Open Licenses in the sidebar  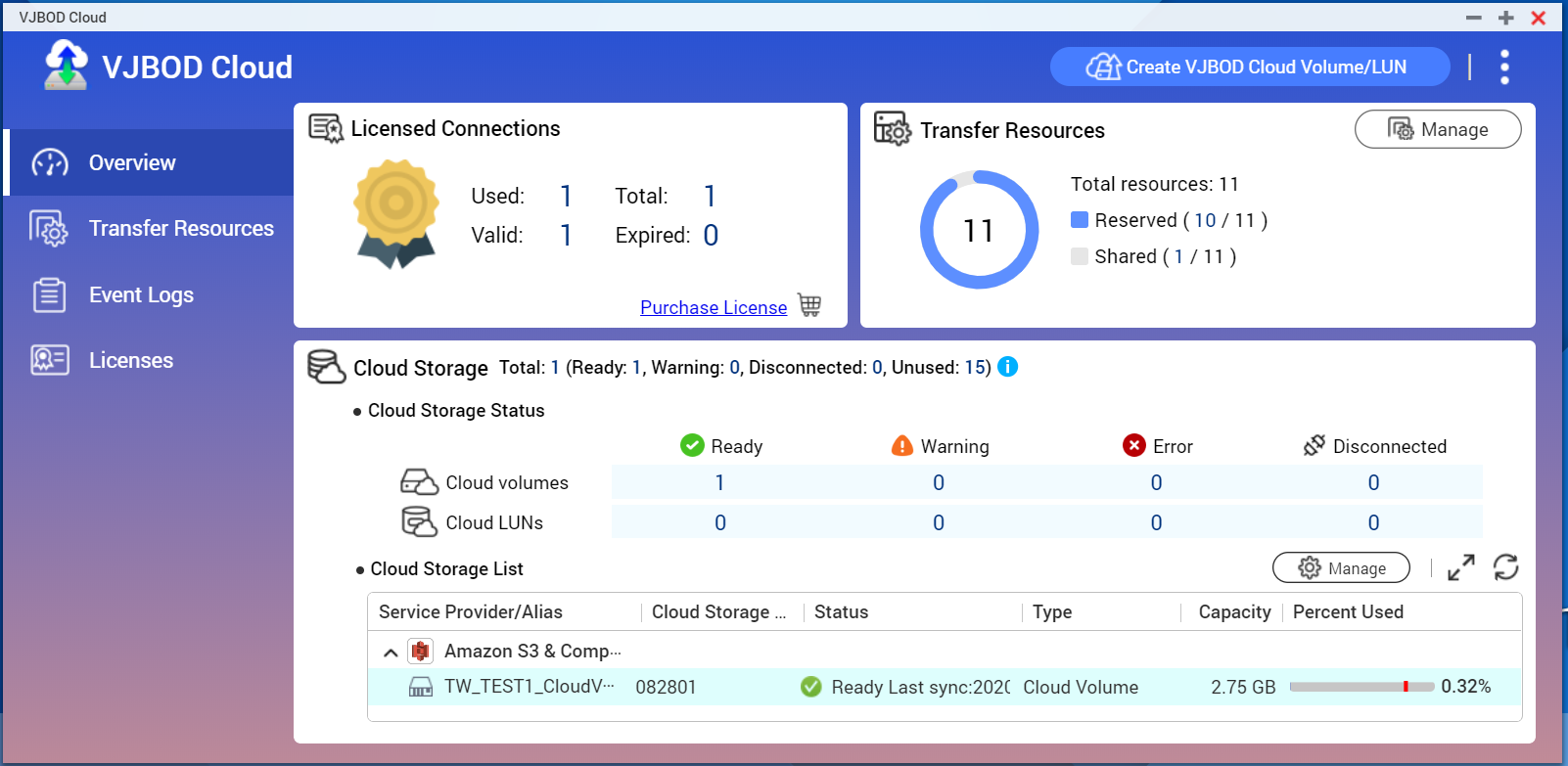pyautogui.click(x=149, y=360)
